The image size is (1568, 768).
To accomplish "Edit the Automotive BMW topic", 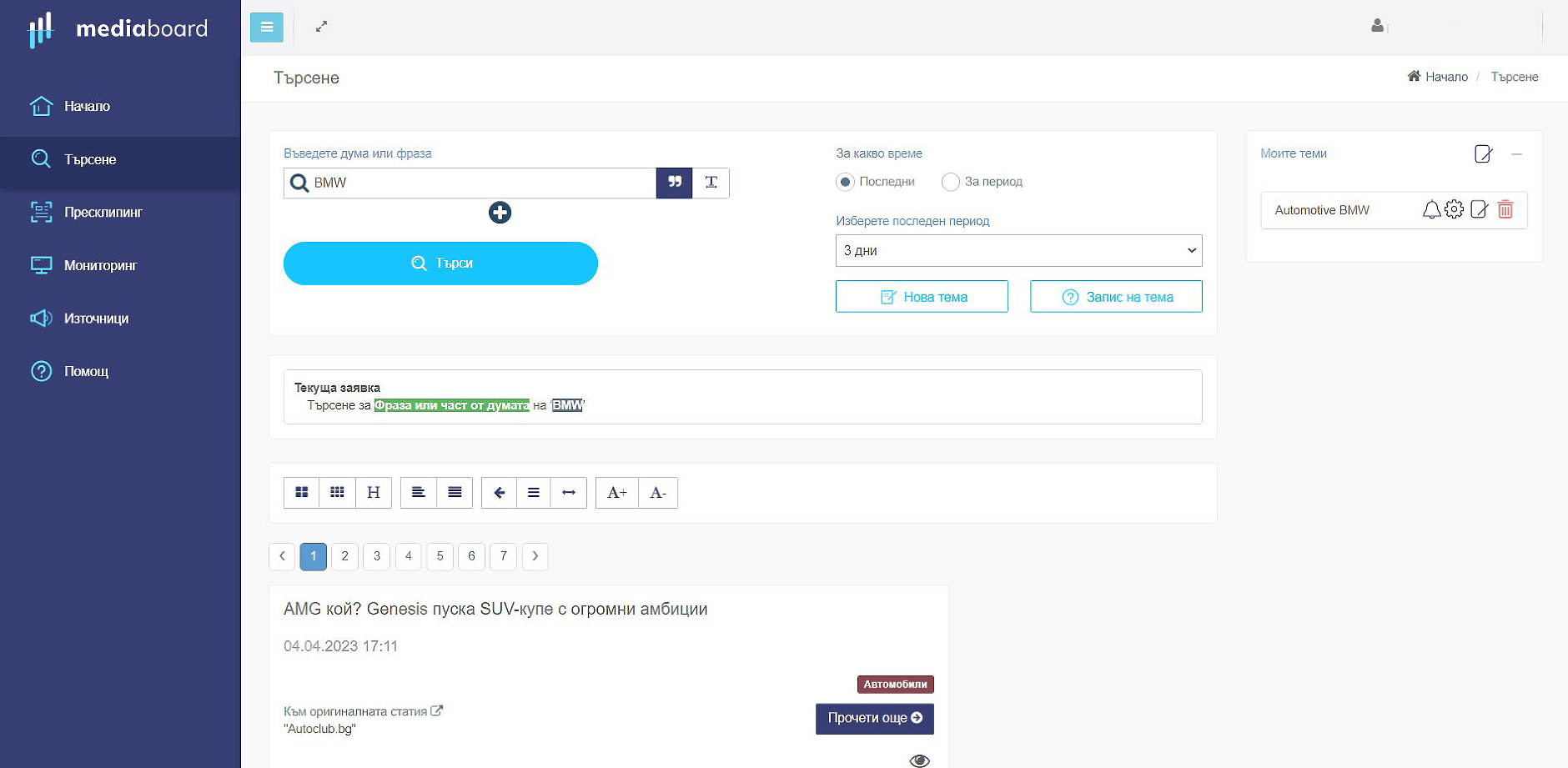I will pyautogui.click(x=1479, y=209).
